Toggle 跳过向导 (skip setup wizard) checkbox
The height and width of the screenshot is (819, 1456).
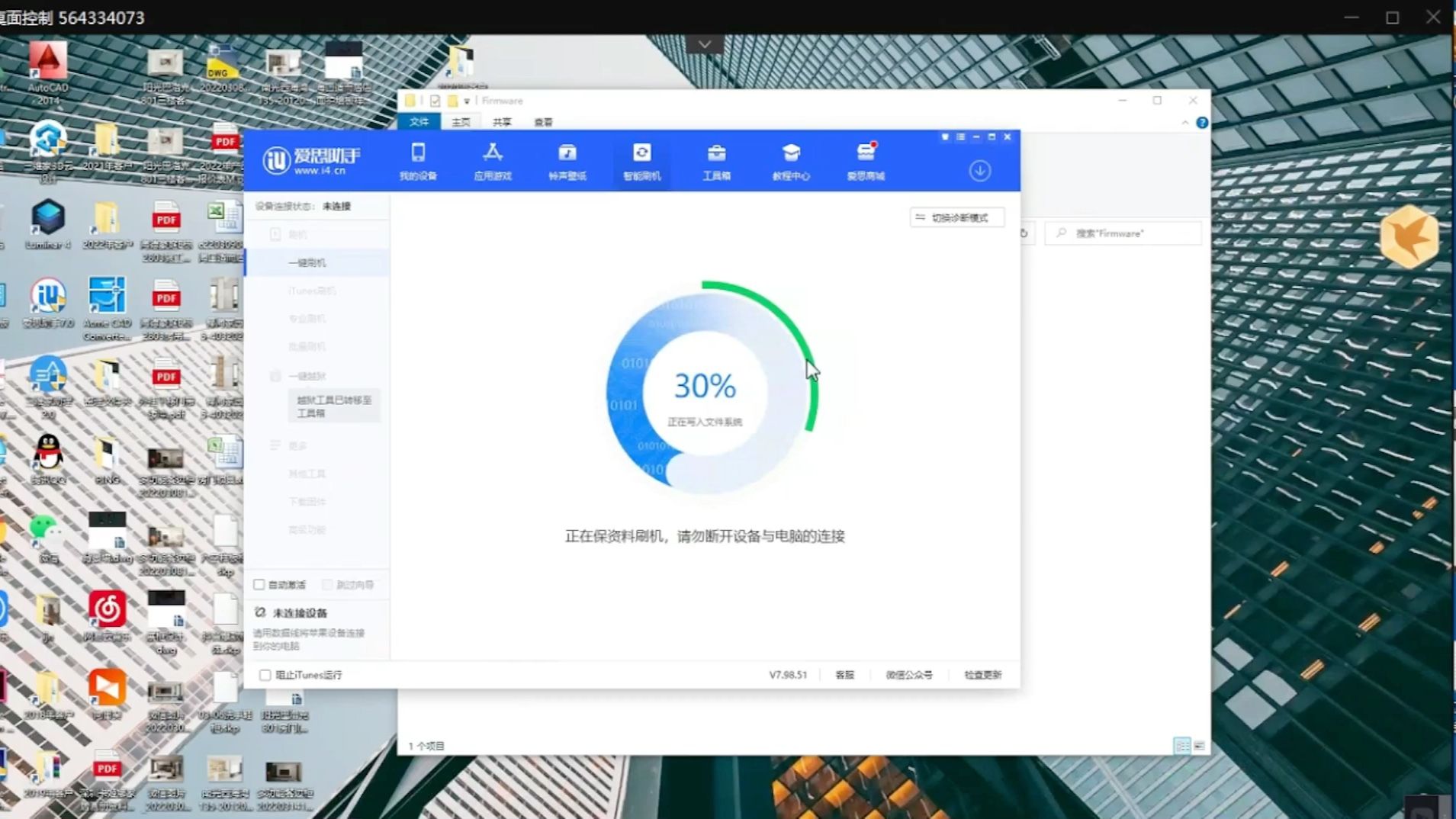click(328, 585)
